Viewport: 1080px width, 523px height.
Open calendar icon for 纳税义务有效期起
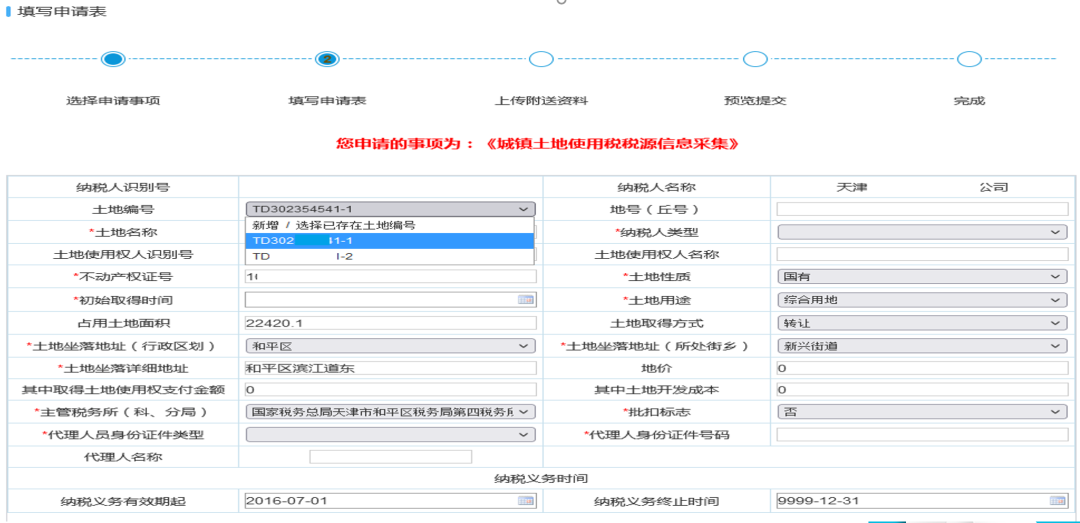[526, 501]
